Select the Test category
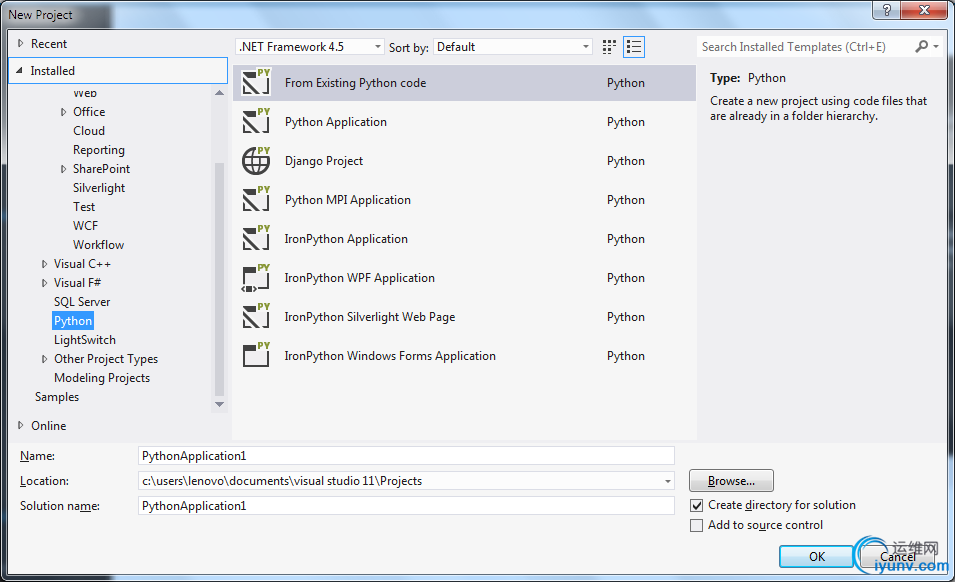Screen dimensions: 955x582 84,207
